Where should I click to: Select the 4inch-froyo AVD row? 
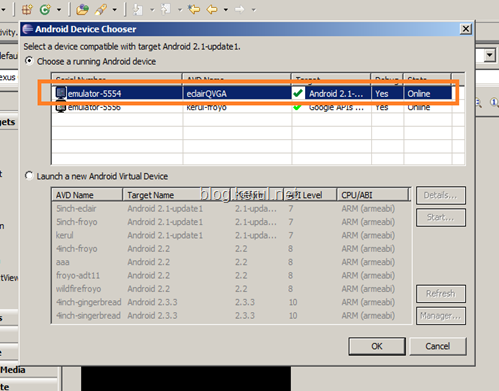[x=231, y=249]
